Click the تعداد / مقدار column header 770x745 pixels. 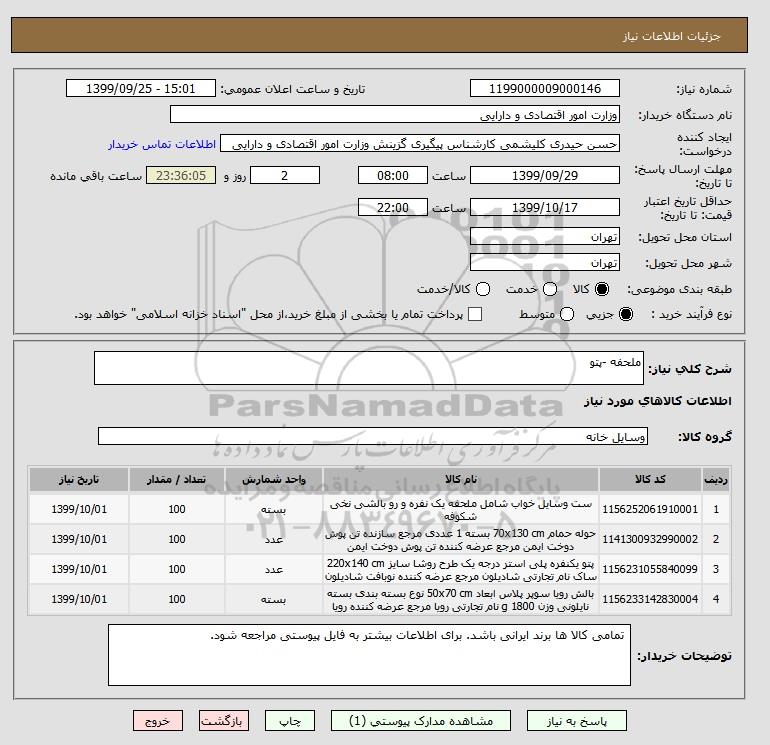[x=177, y=479]
